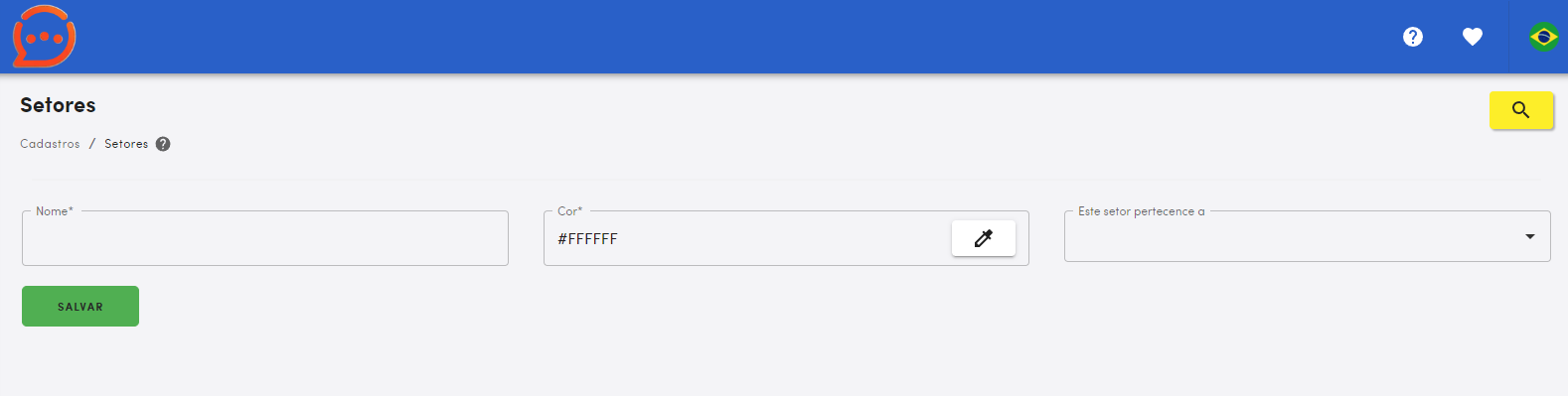
Task: Click the #FFFFFF color hex field
Action: tap(745, 239)
